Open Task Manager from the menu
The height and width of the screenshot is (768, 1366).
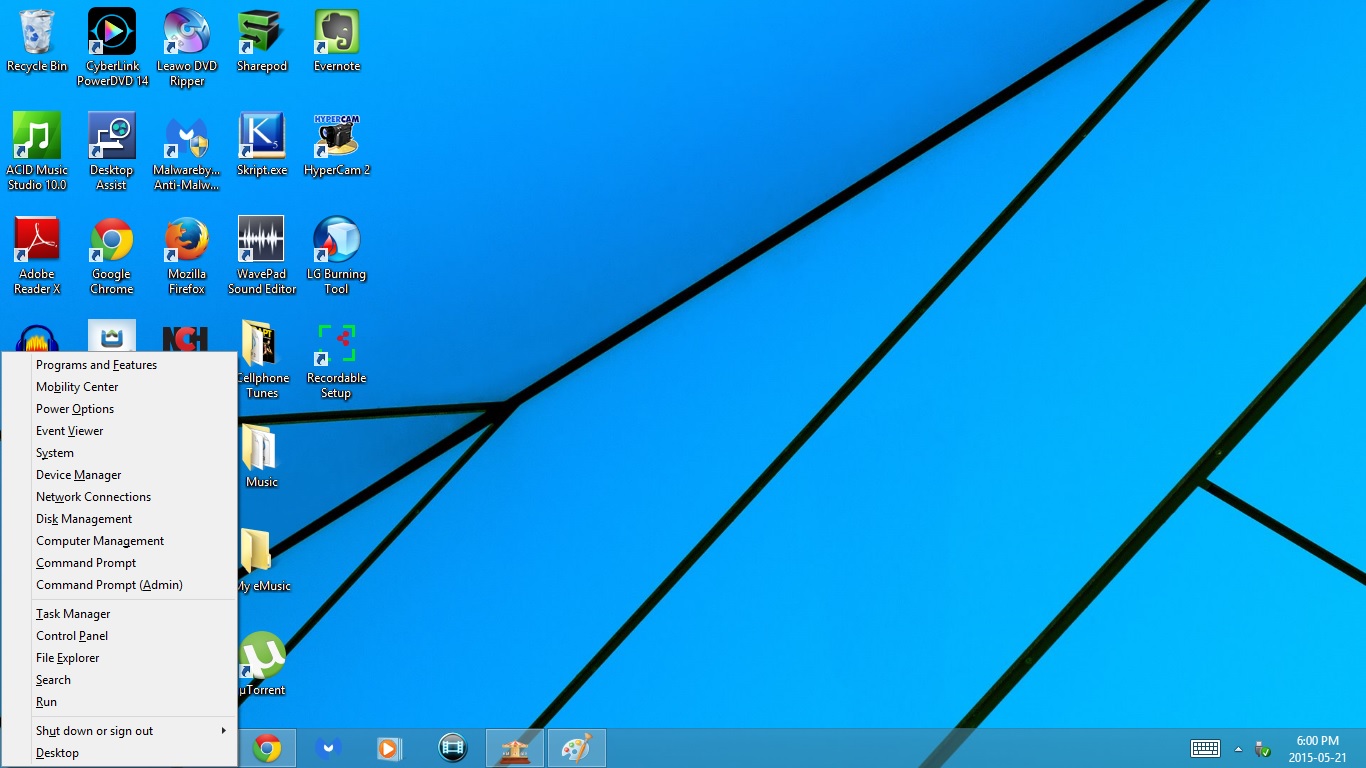pos(119,614)
